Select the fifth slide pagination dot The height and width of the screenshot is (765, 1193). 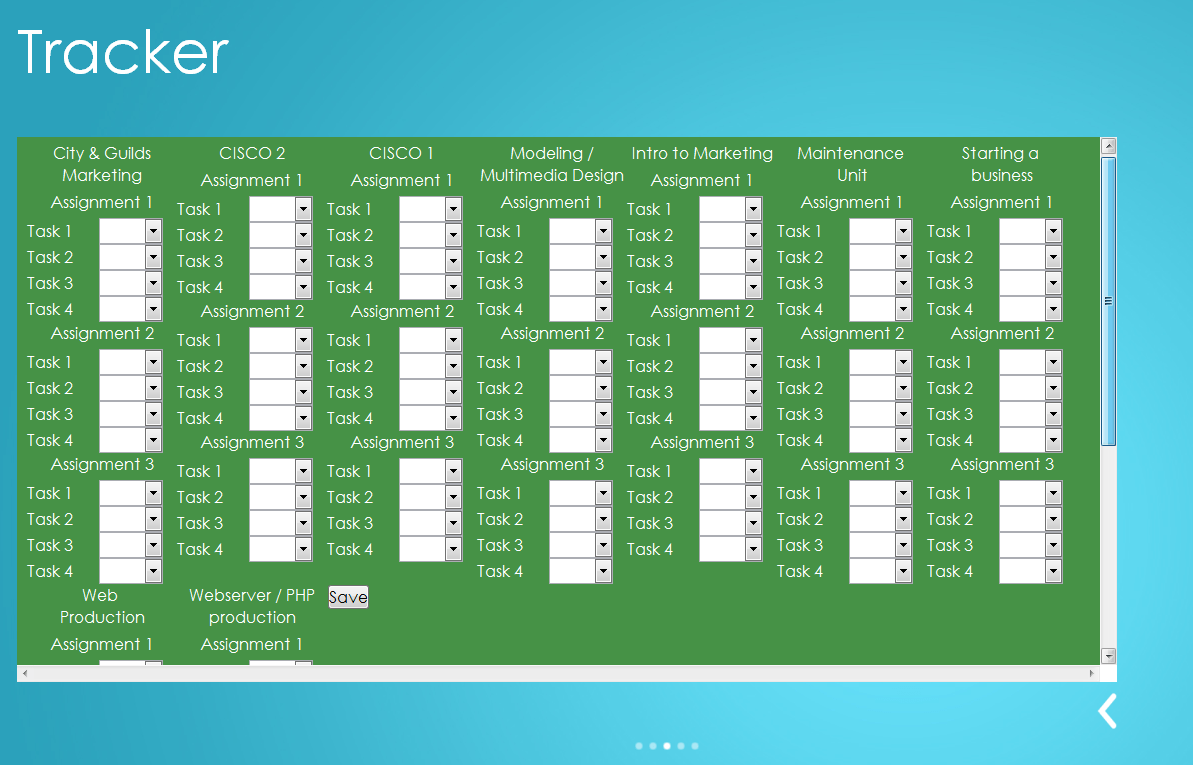(695, 746)
